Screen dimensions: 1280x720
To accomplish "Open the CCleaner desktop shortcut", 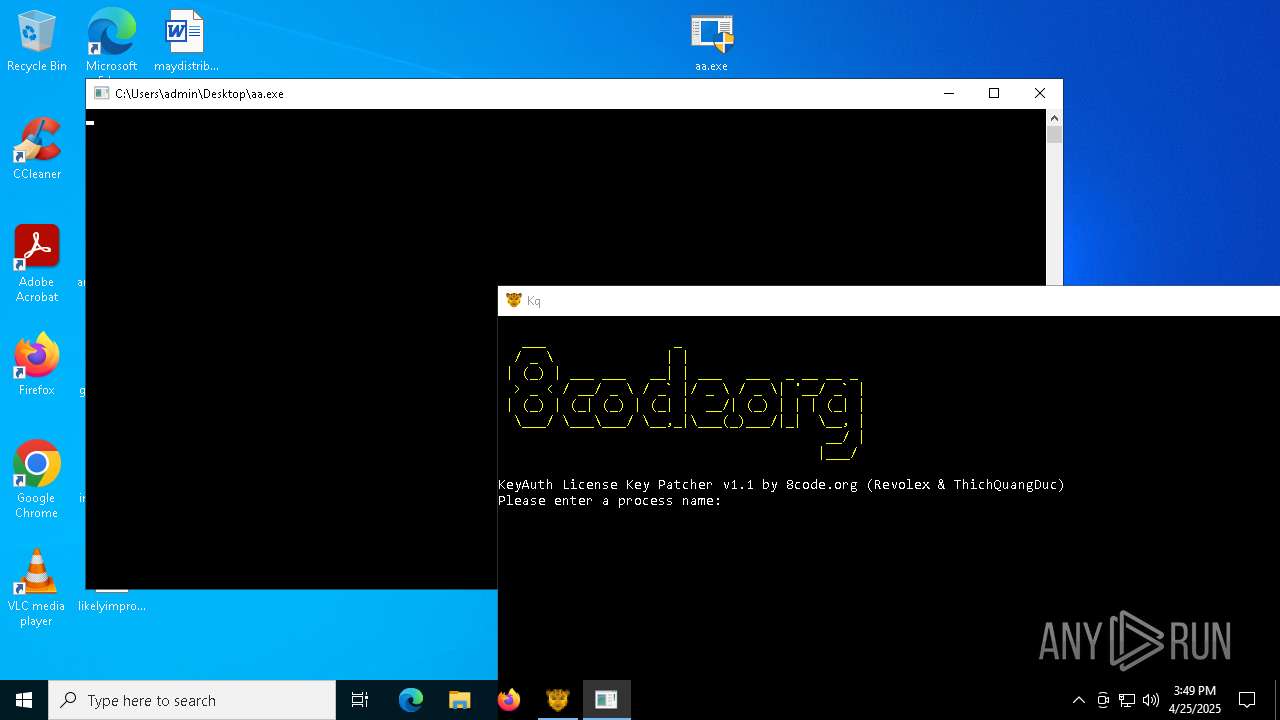I will pyautogui.click(x=37, y=148).
